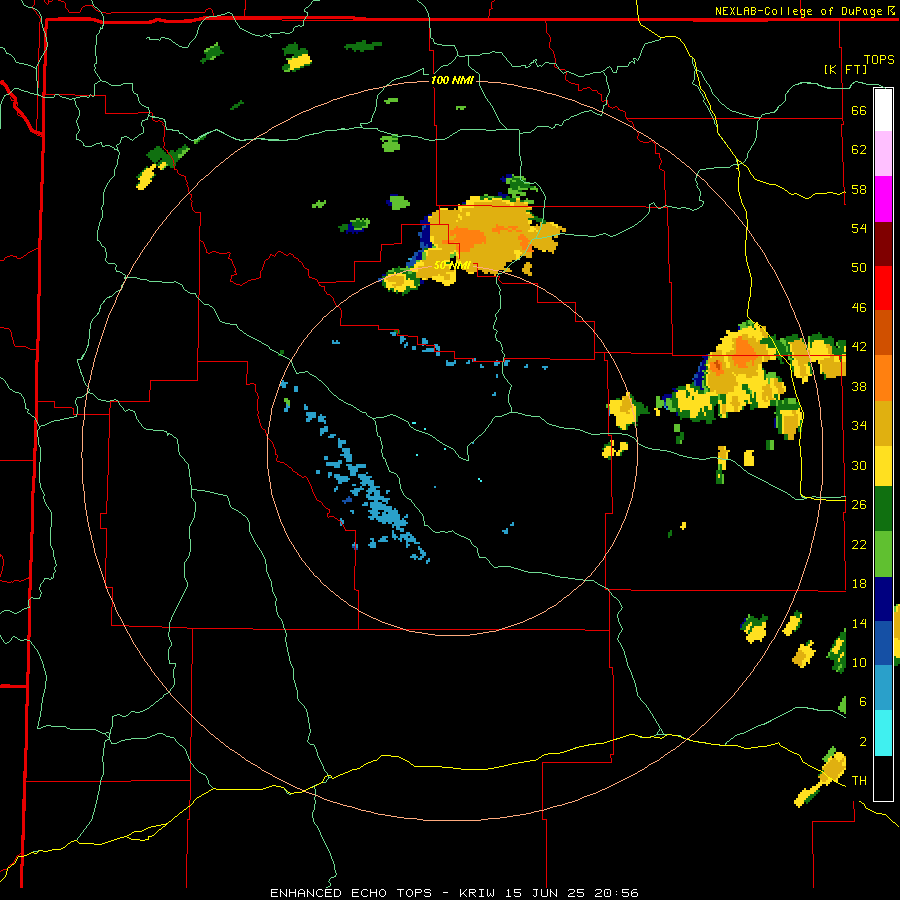900x900 pixels.
Task: Select the light sky-blue legend band
Action: tap(883, 687)
